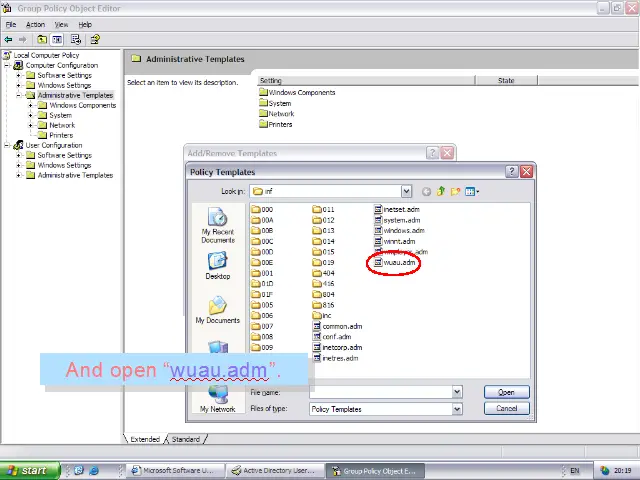Image resolution: width=640 pixels, height=480 pixels.
Task: Open the View menu icon in the dialog
Action: tap(472, 191)
